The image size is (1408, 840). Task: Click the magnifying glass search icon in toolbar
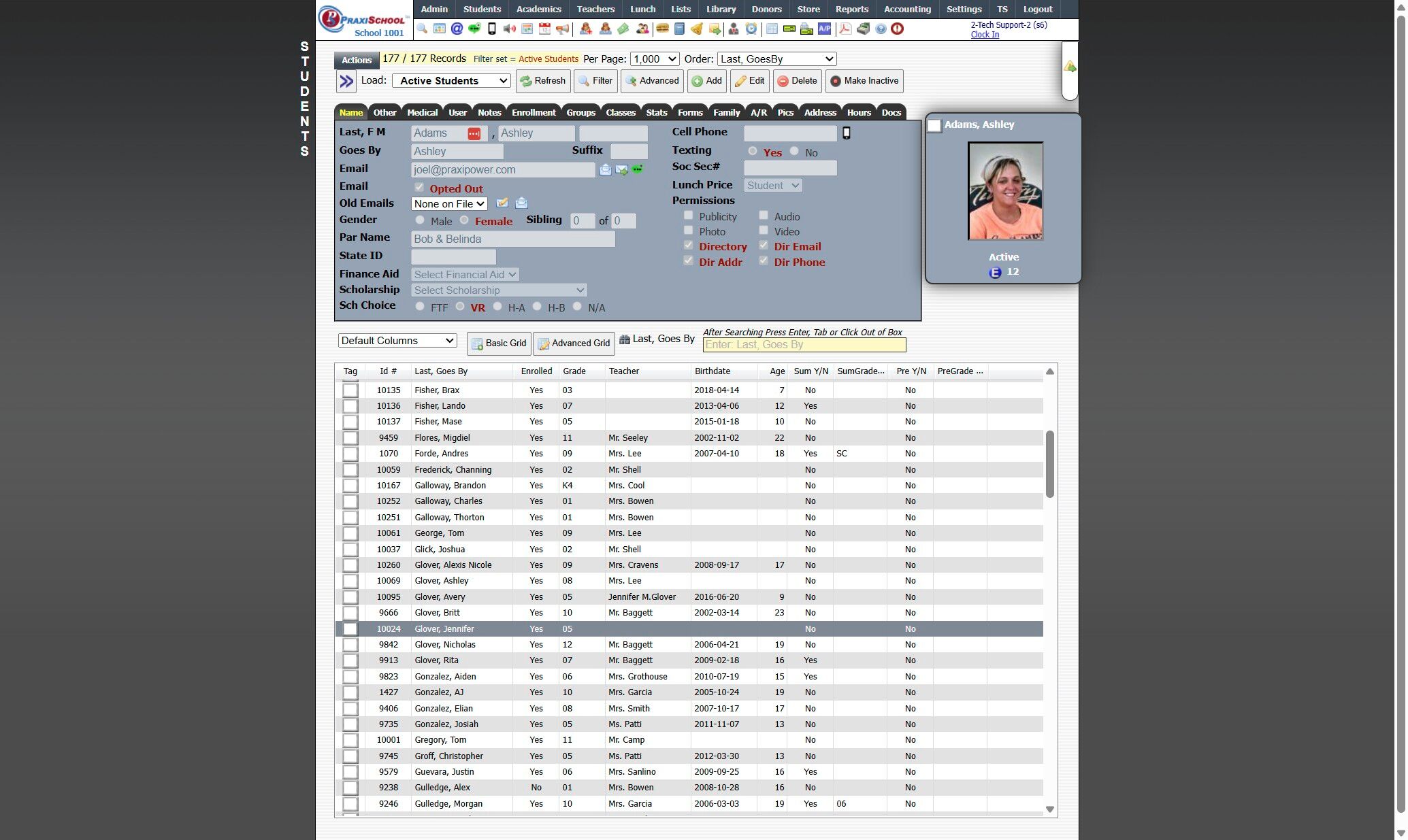[x=422, y=29]
